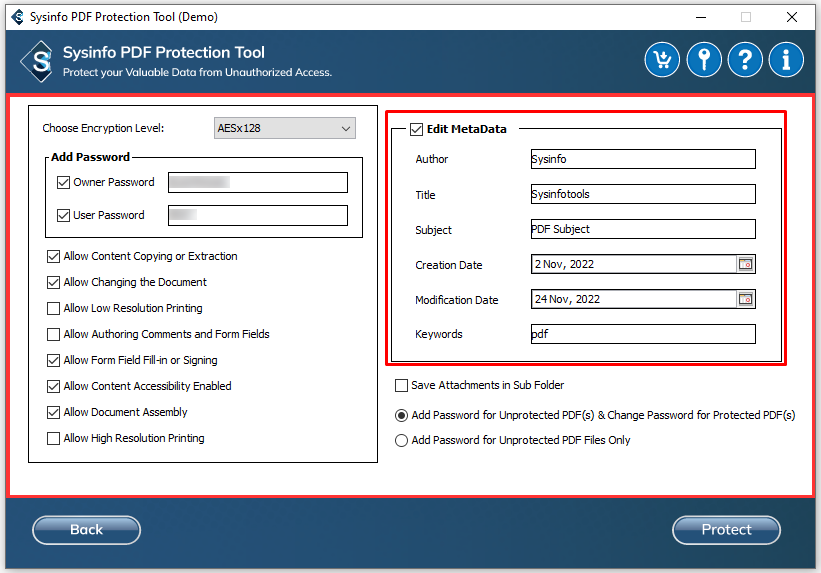821x573 pixels.
Task: Toggle the Owner Password checkbox
Action: [x=64, y=183]
